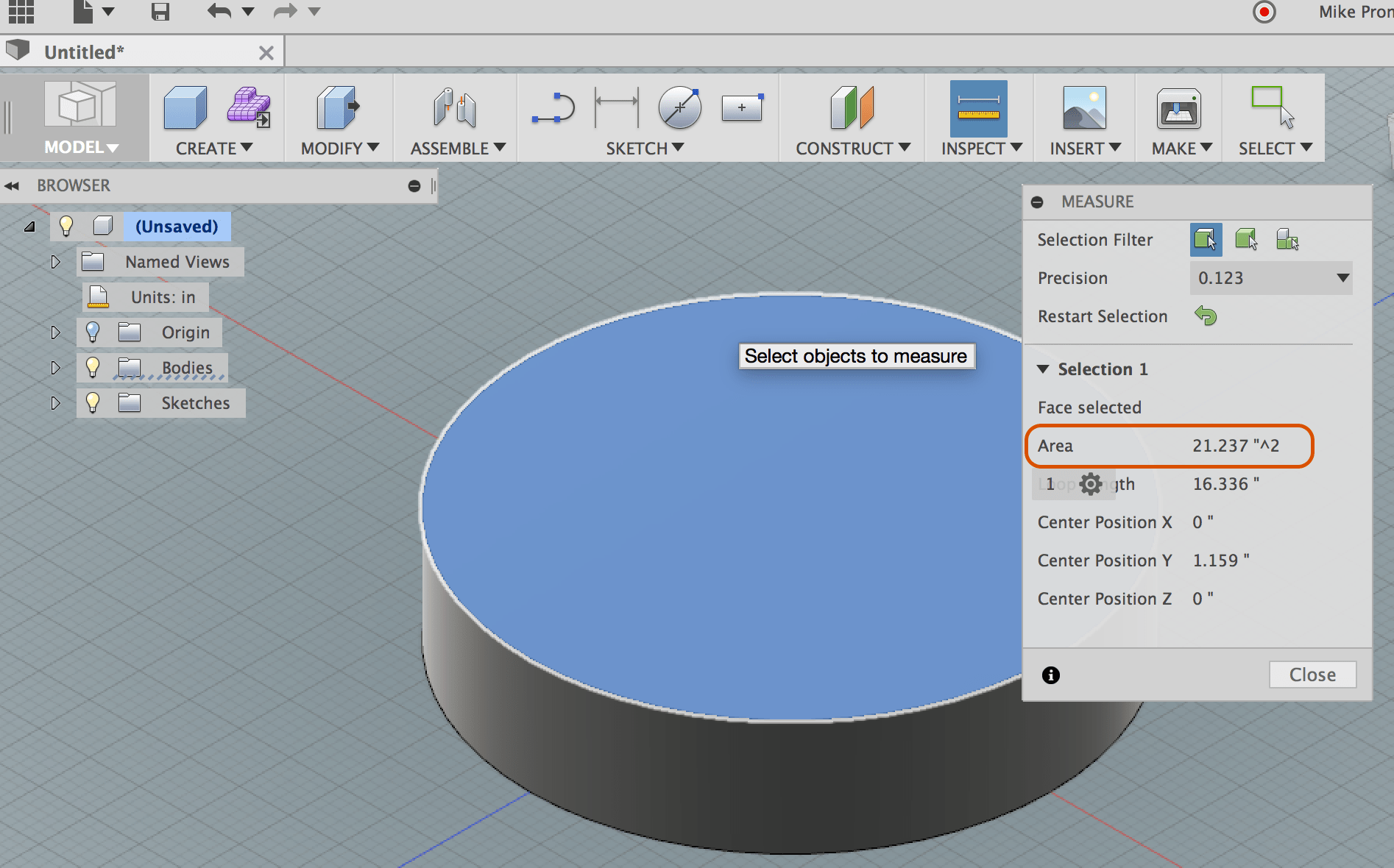Start screen recording with the red record icon

(1264, 12)
